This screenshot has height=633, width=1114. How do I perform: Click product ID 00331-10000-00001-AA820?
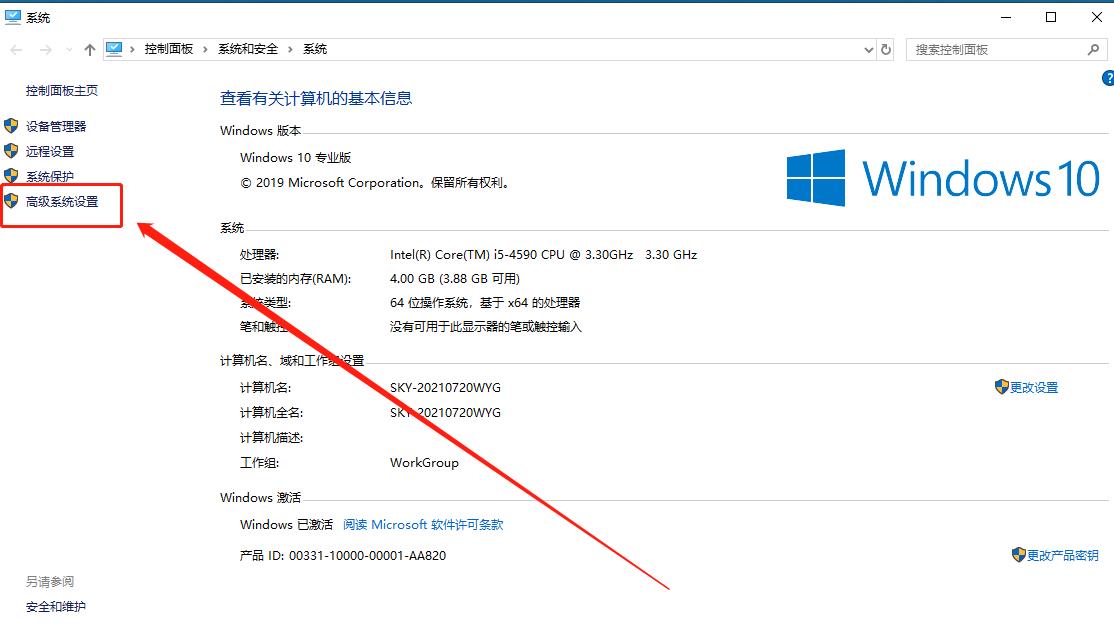pyautogui.click(x=367, y=556)
